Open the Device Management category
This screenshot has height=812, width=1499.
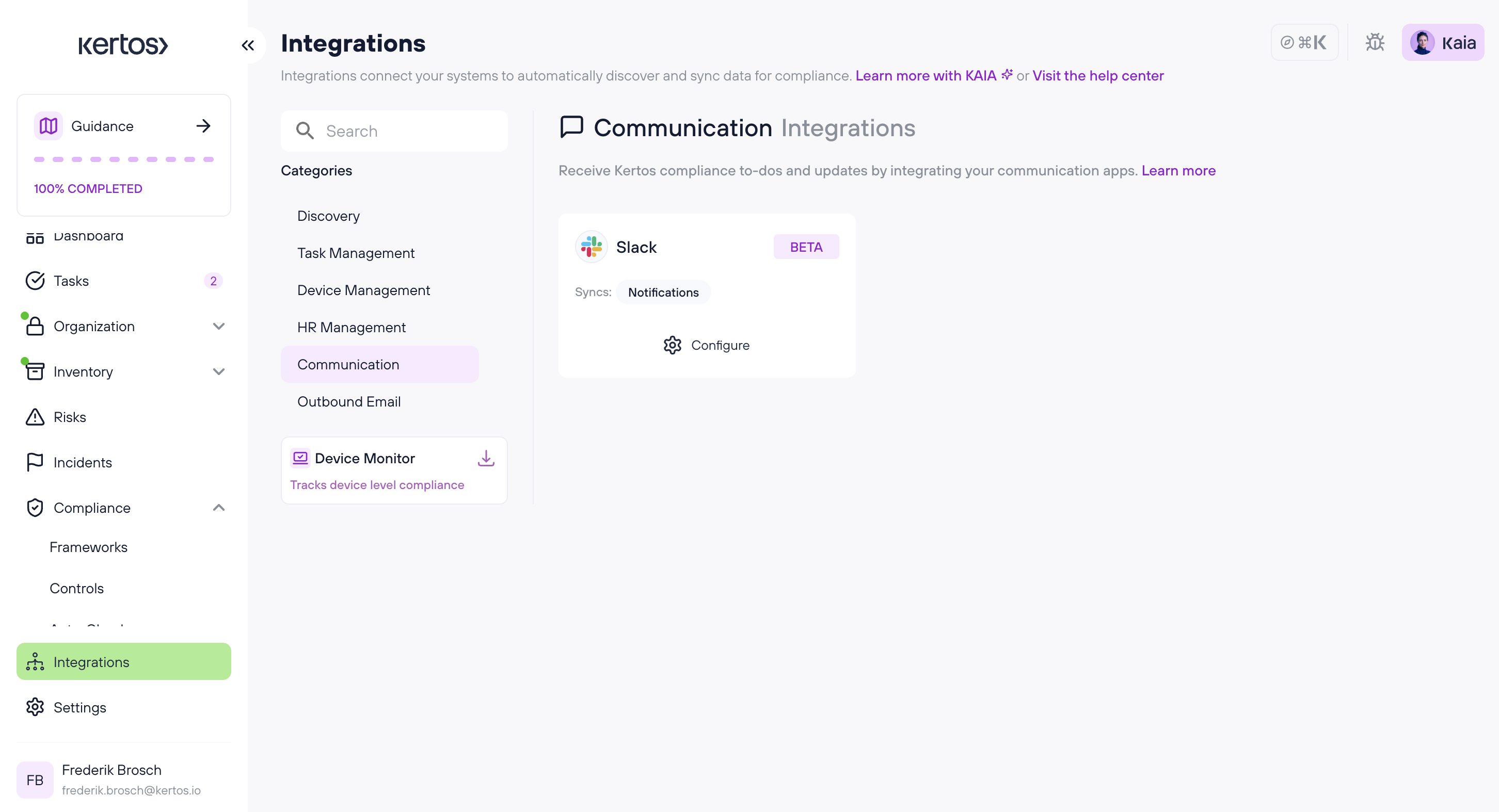pyautogui.click(x=363, y=290)
